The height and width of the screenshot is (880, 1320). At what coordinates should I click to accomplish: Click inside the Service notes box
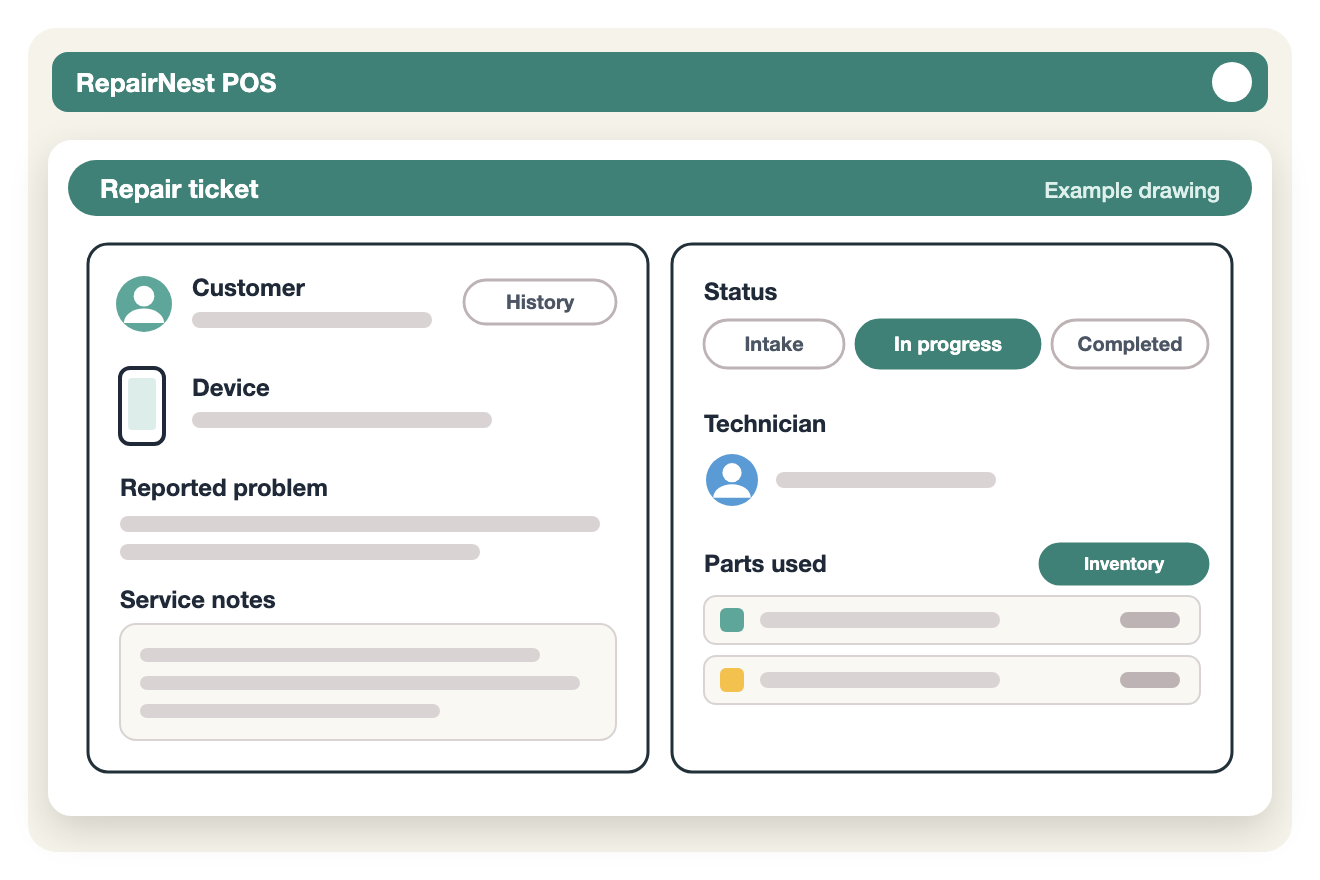(x=368, y=682)
